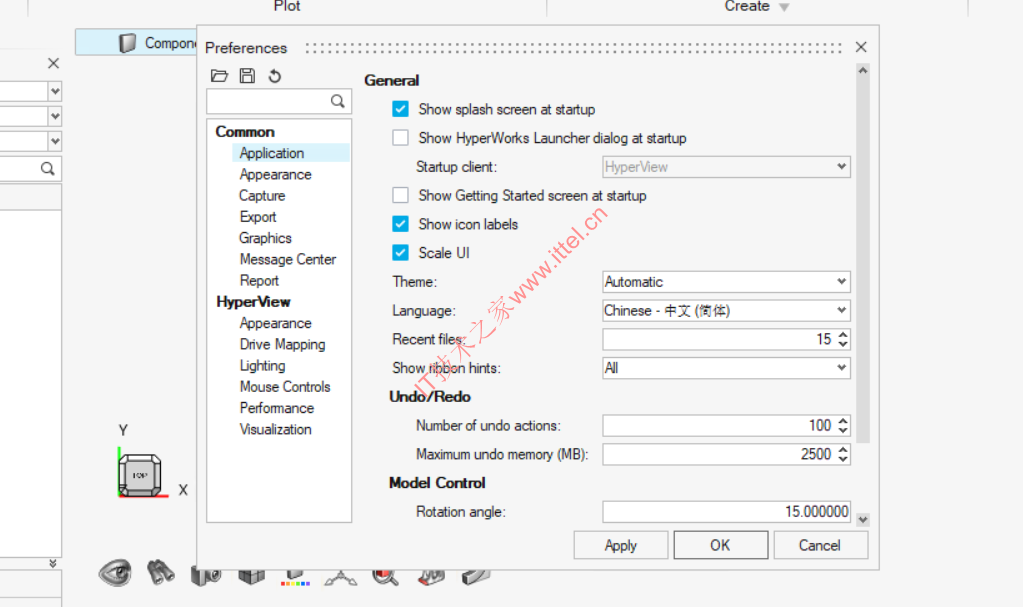Screen dimensions: 1023x607
Task: Click the binoculars icon in bottom toolbar
Action: click(x=161, y=573)
